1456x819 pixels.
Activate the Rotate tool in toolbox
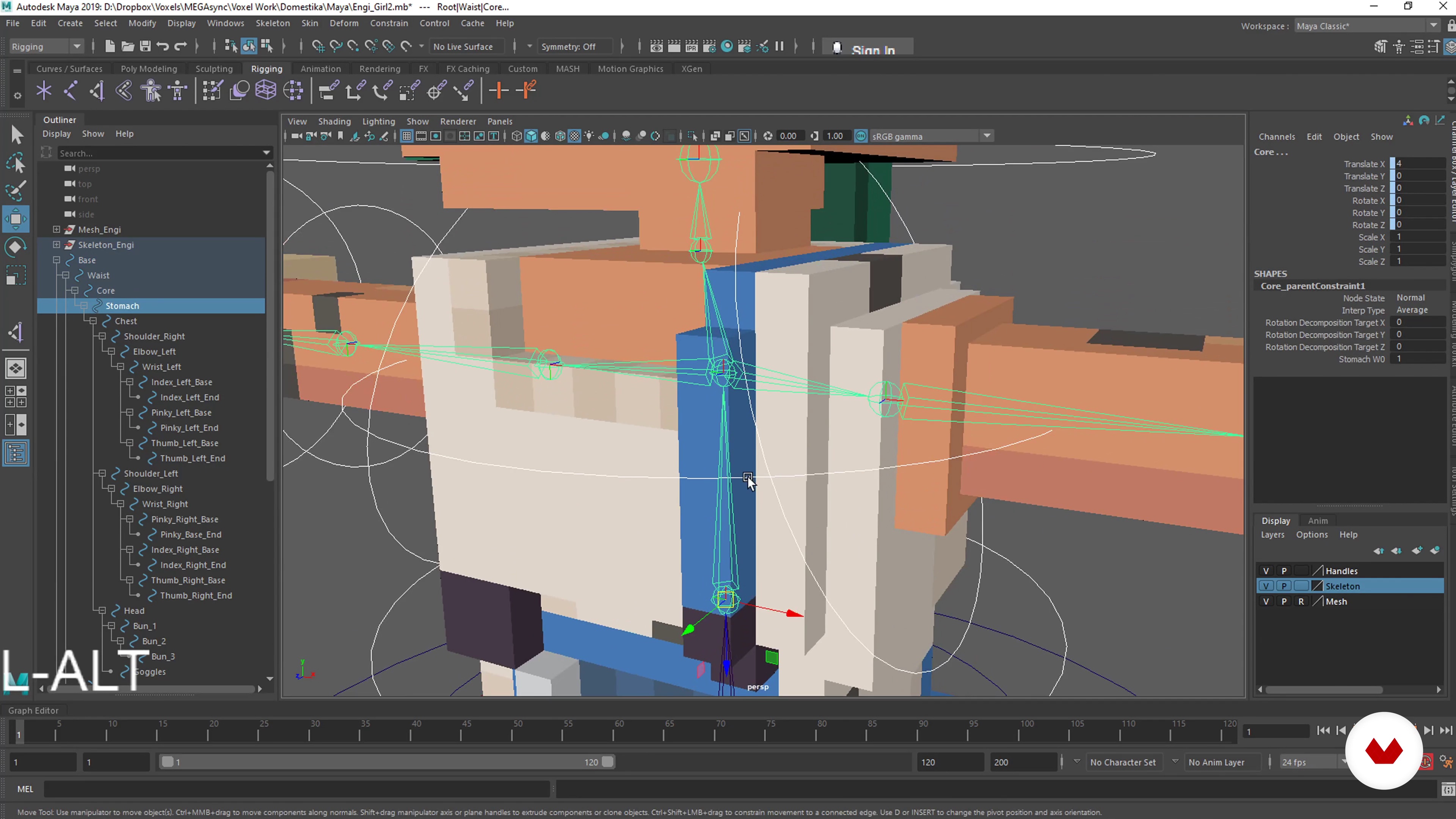(x=16, y=247)
